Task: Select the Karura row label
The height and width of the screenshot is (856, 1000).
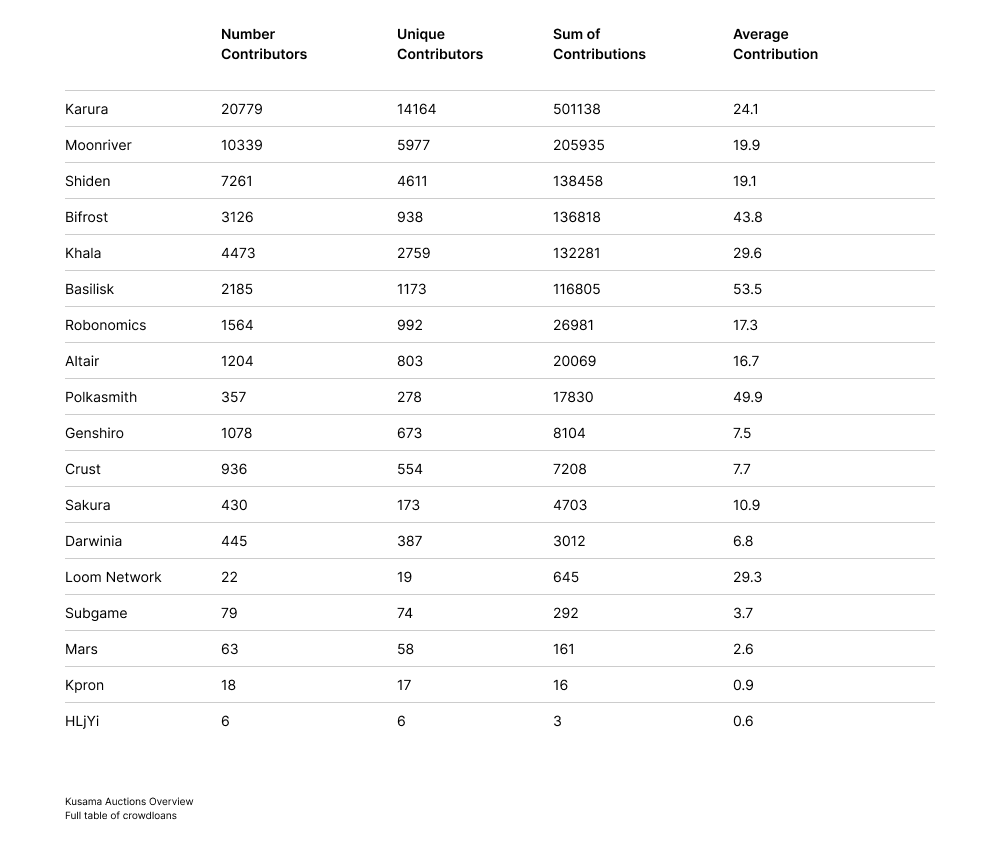Action: click(86, 109)
